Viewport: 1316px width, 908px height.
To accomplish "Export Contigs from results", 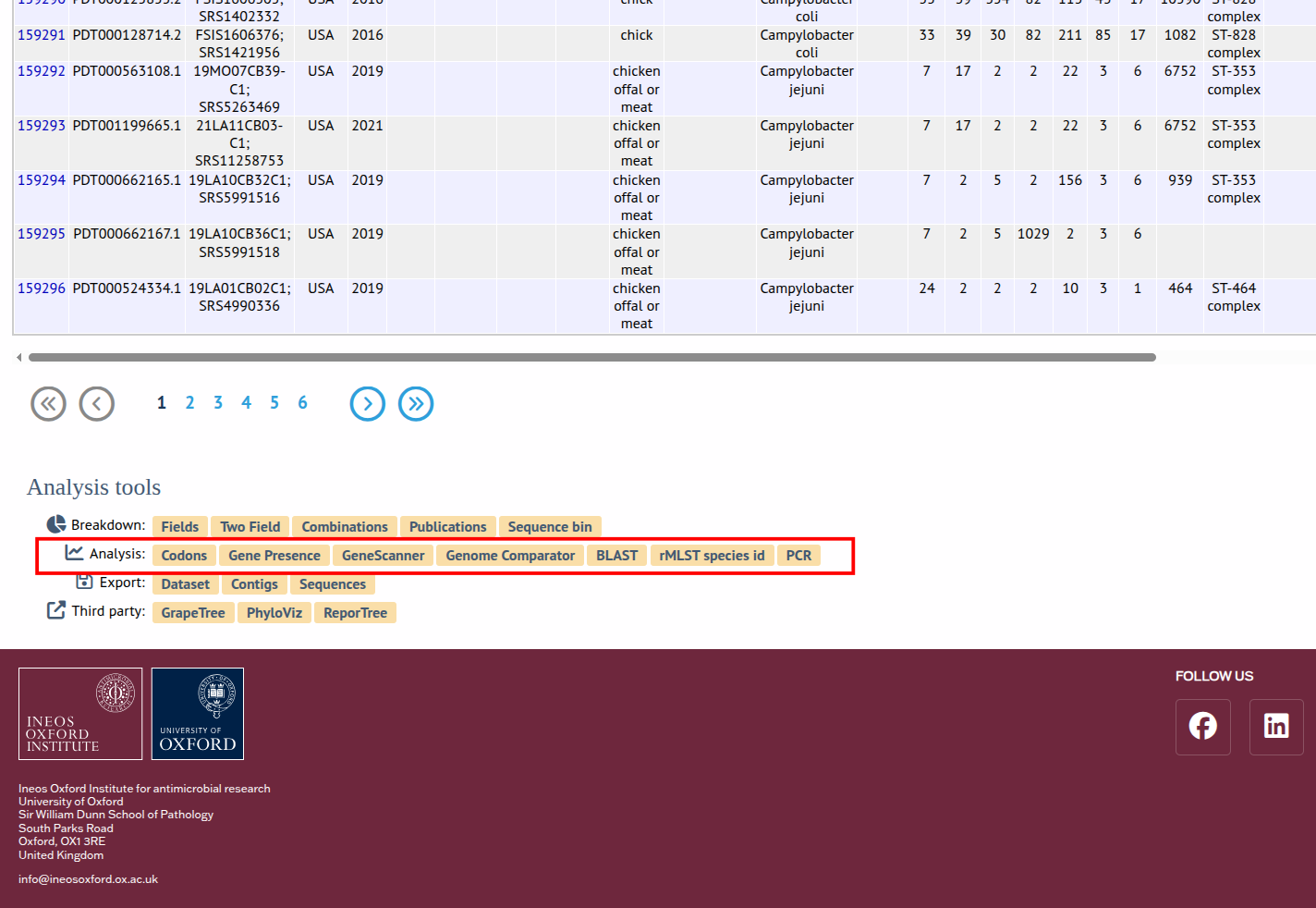I will click(x=254, y=584).
